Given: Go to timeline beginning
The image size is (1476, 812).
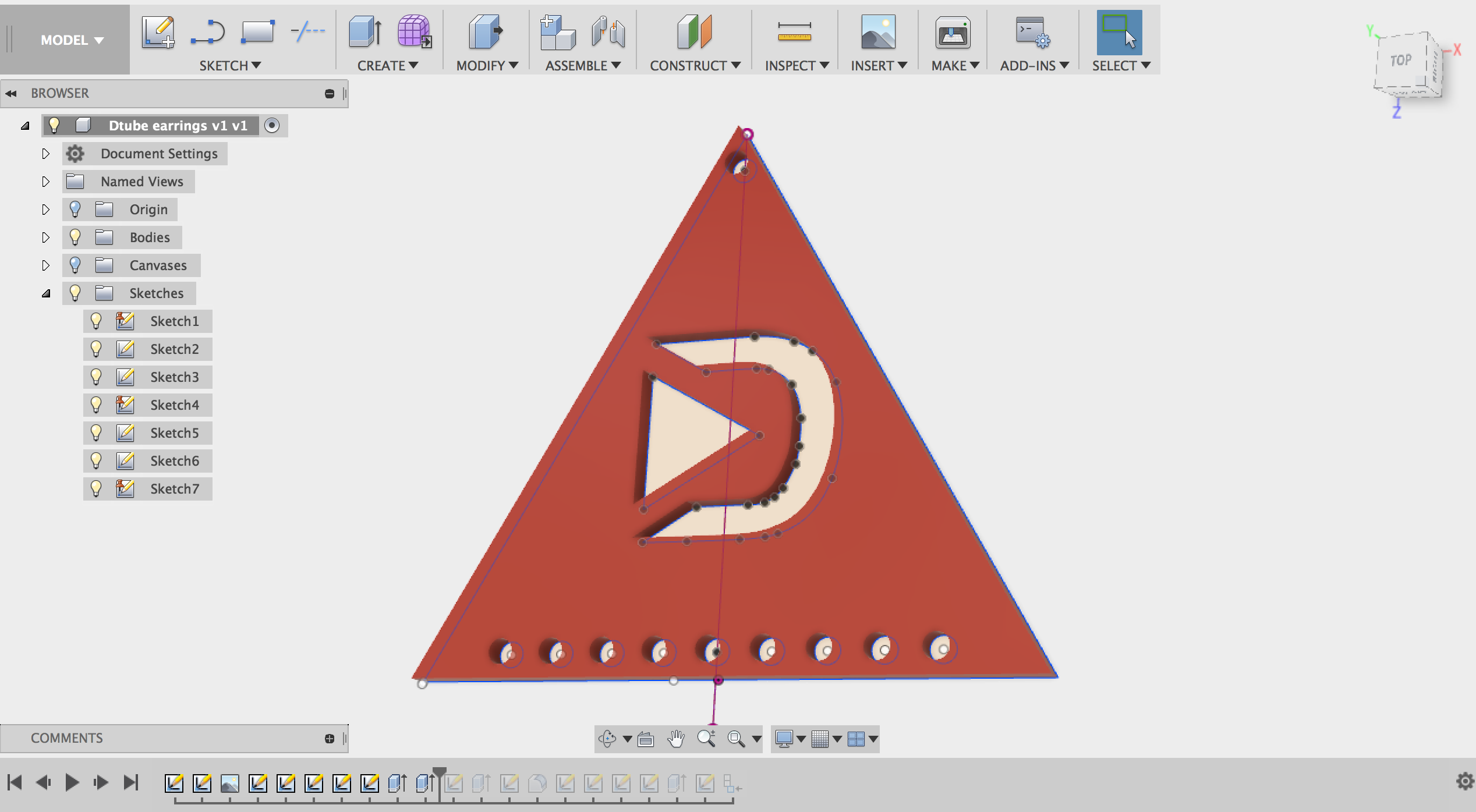Looking at the screenshot, I should (15, 782).
